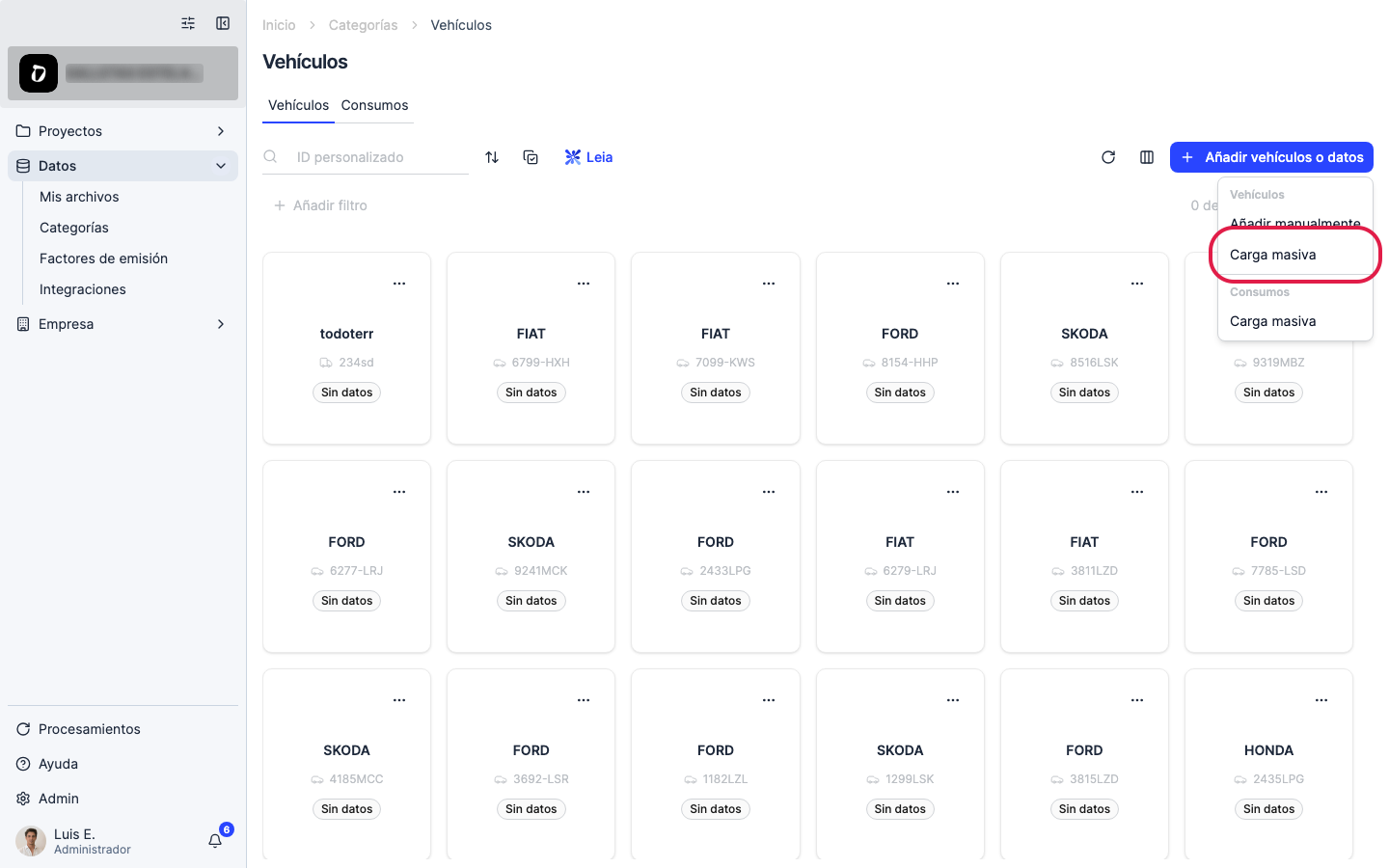Select Carga masiva under Consumos
This screenshot has width=1389, height=868.
1295,321
